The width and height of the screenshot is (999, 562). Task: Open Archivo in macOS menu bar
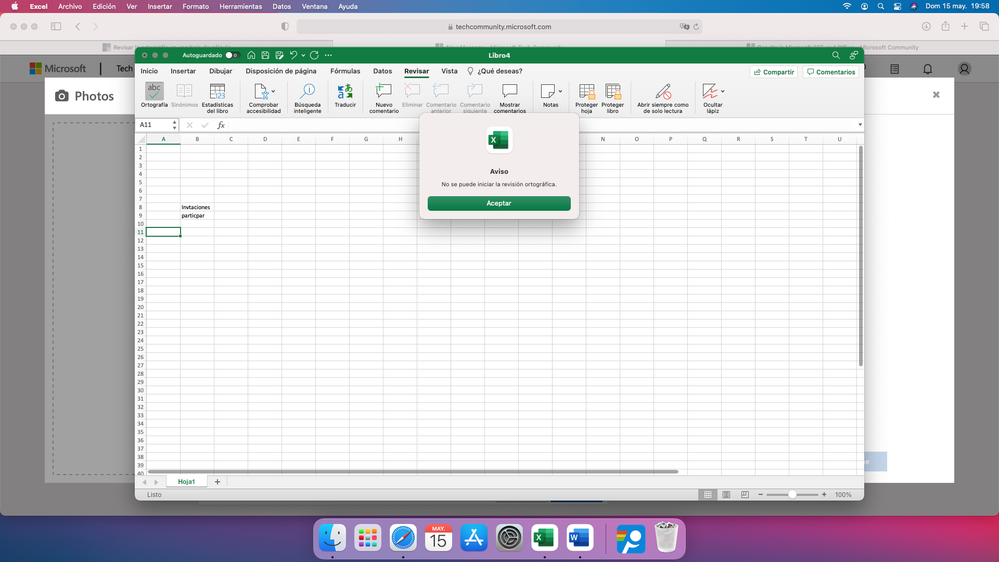pyautogui.click(x=70, y=6)
